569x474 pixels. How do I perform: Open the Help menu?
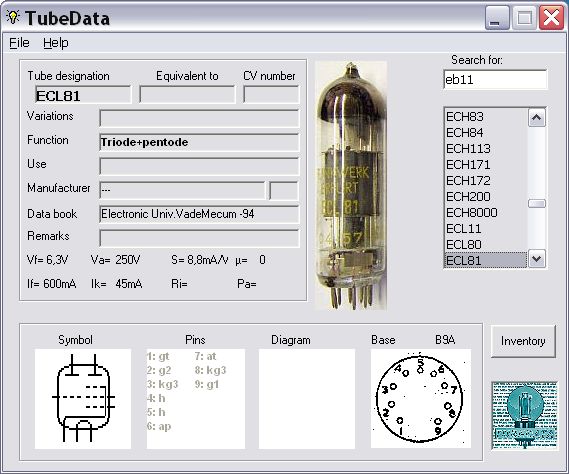tap(56, 43)
